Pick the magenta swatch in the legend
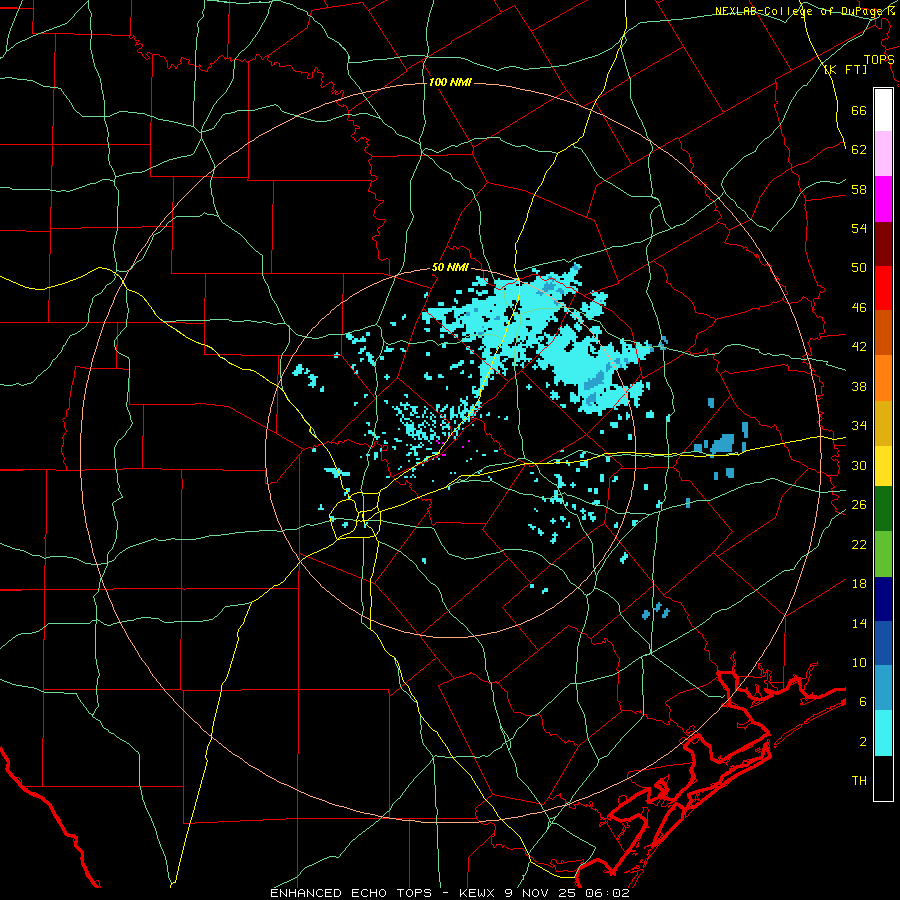 coord(883,199)
